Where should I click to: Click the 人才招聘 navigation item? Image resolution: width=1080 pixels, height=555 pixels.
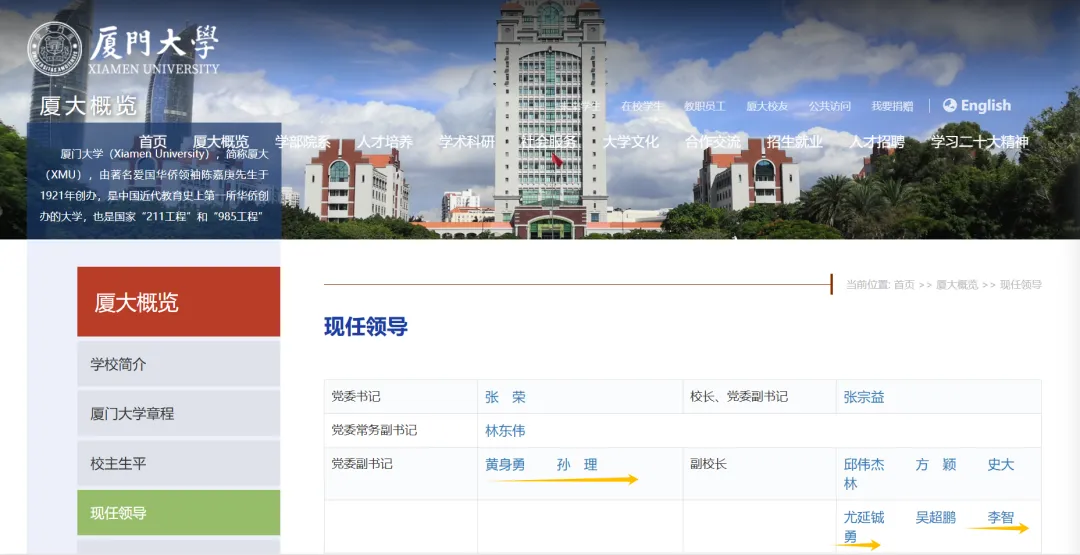pyautogui.click(x=877, y=142)
